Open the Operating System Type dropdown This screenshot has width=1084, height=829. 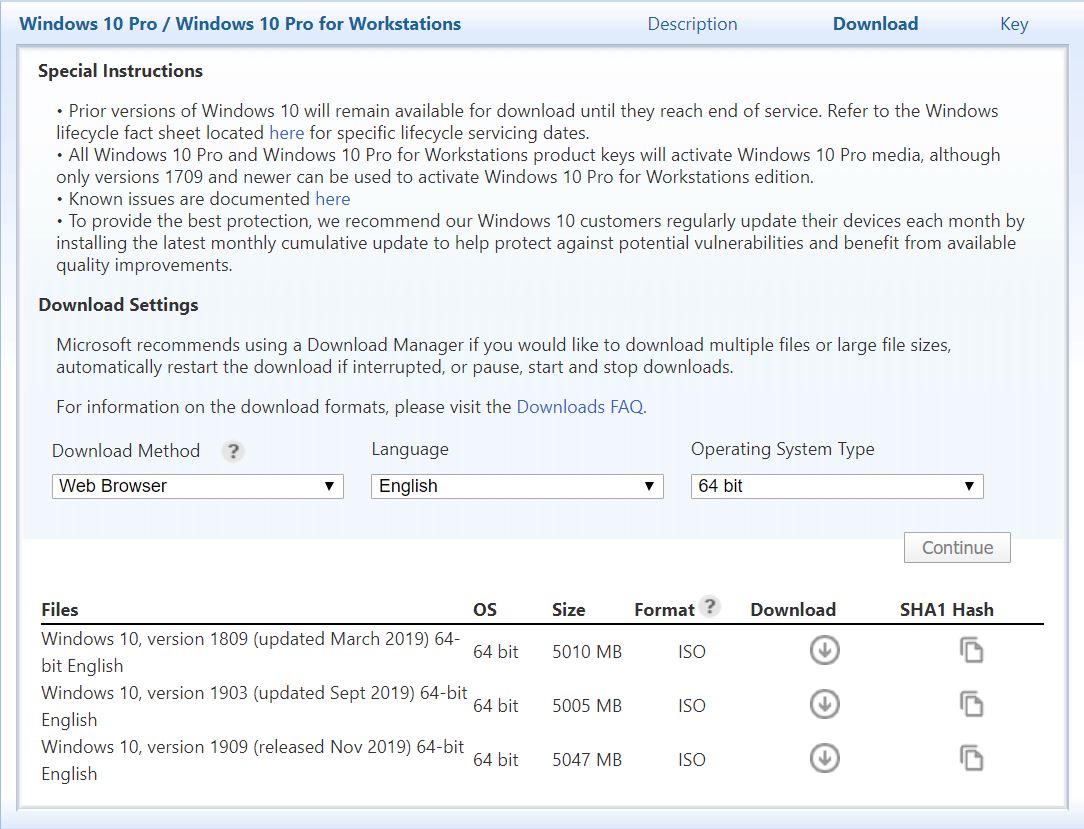pyautogui.click(x=837, y=486)
